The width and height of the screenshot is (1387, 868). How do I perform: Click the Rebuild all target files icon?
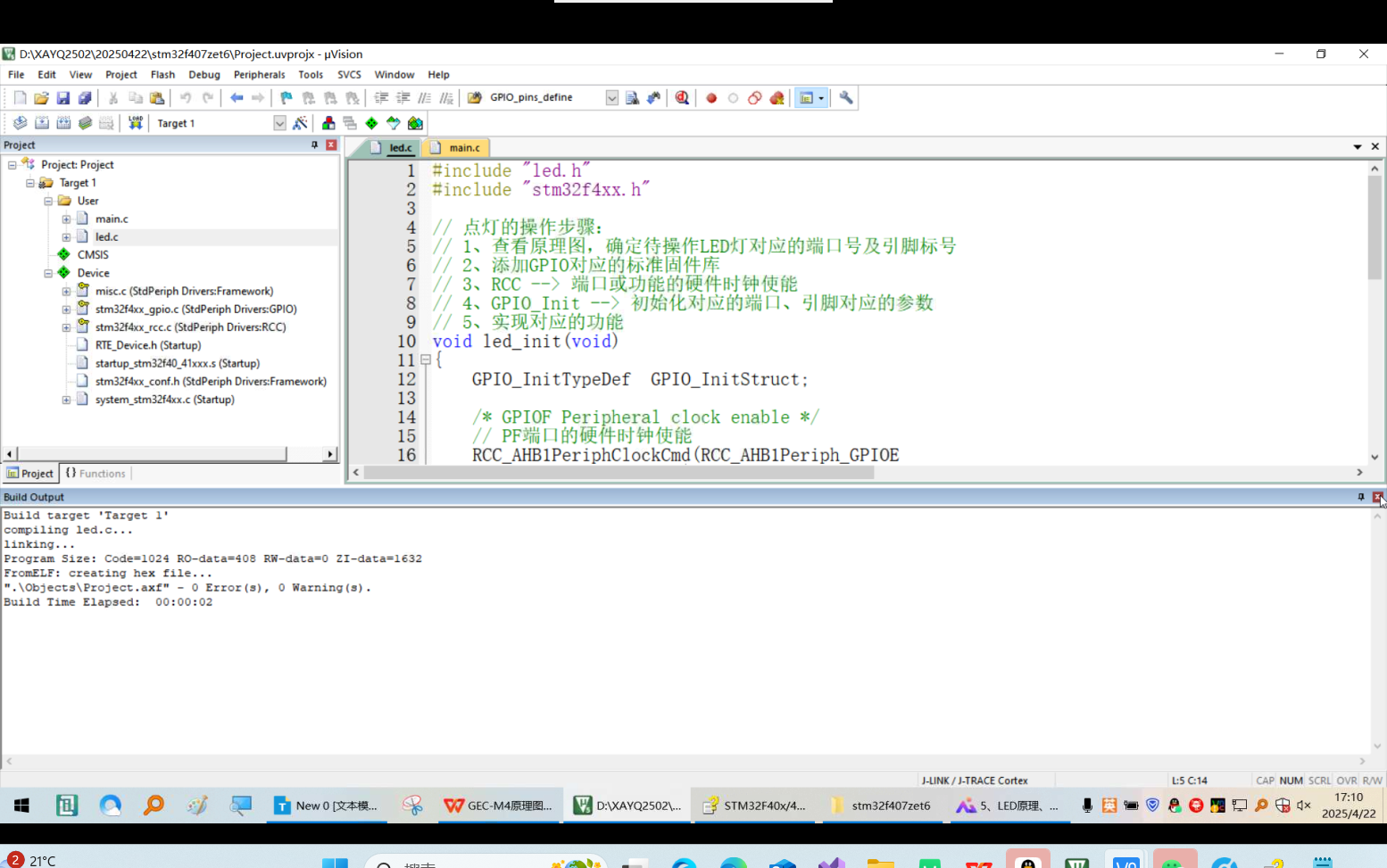coord(64,122)
